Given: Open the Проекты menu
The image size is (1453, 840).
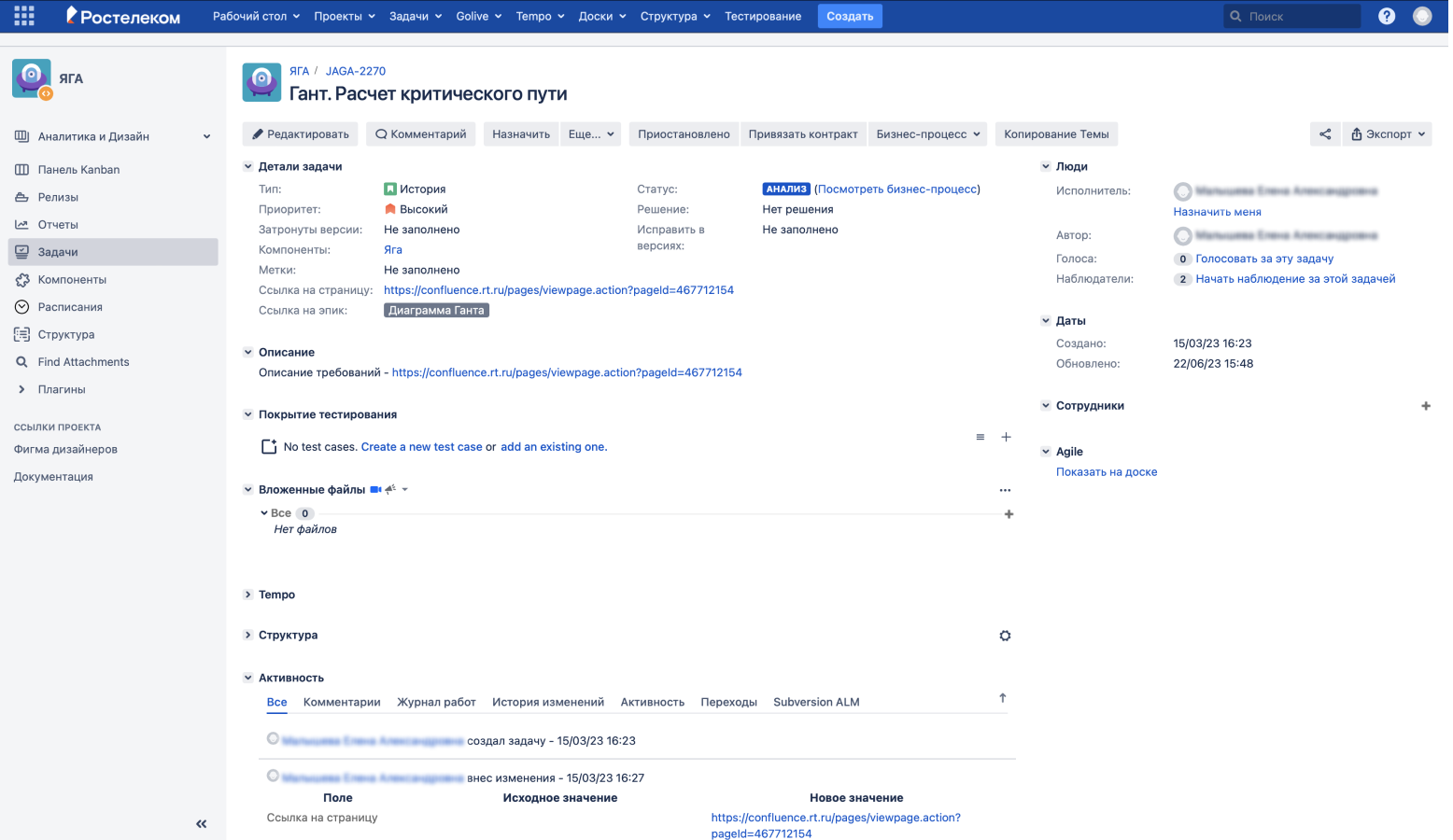Looking at the screenshot, I should point(345,16).
